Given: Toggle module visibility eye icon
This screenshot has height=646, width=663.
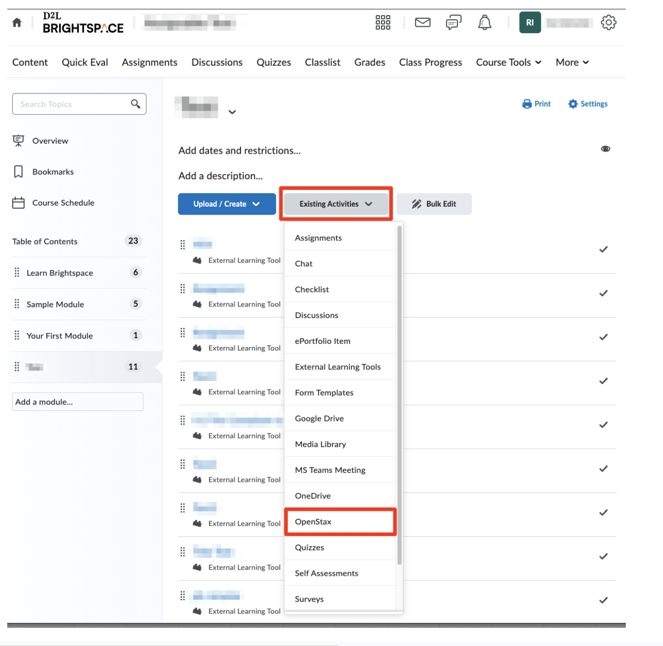Looking at the screenshot, I should [605, 149].
